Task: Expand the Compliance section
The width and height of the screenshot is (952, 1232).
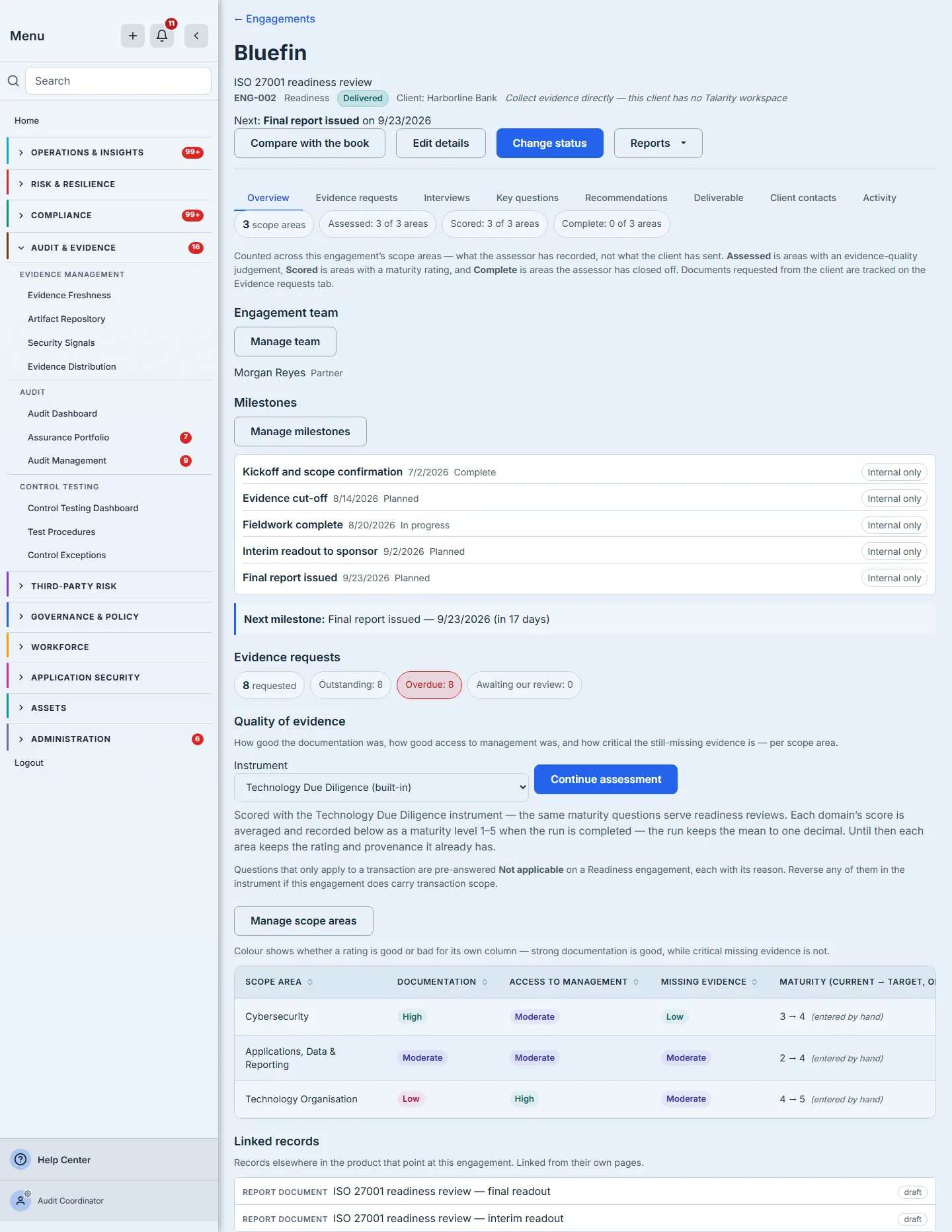Action: (109, 216)
